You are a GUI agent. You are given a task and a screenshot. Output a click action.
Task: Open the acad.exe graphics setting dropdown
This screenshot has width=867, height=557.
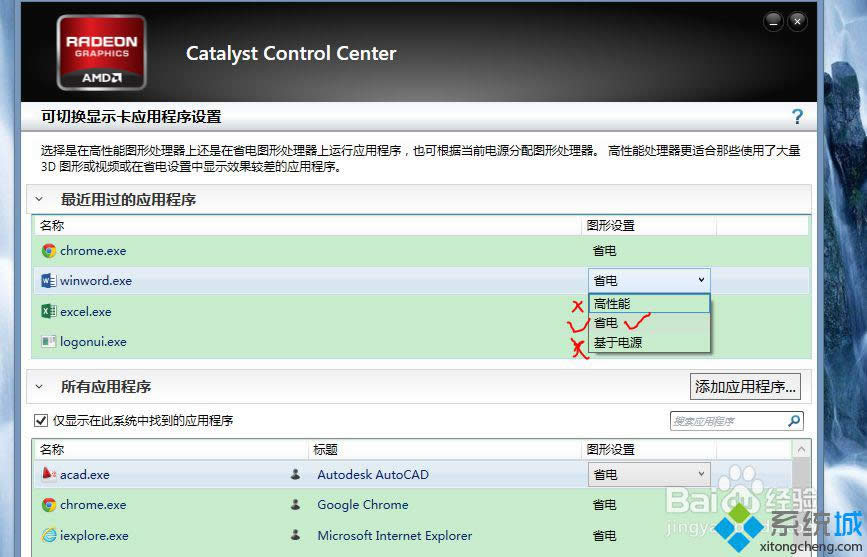[649, 475]
